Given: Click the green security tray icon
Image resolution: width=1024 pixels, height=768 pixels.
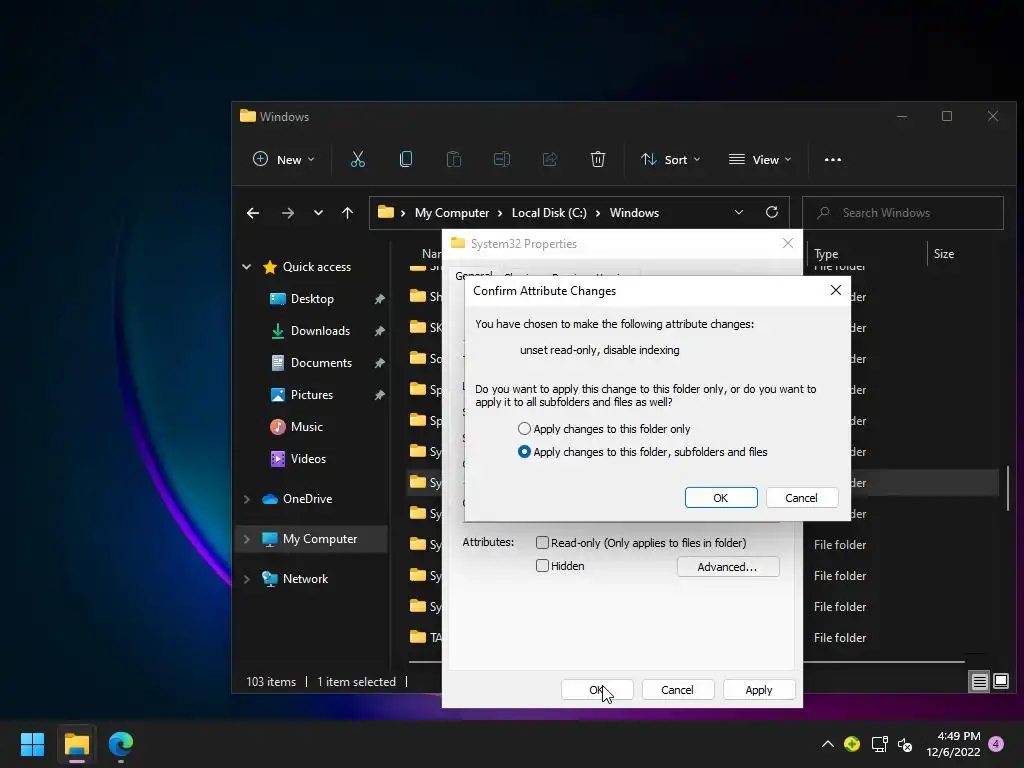Looking at the screenshot, I should click(852, 744).
